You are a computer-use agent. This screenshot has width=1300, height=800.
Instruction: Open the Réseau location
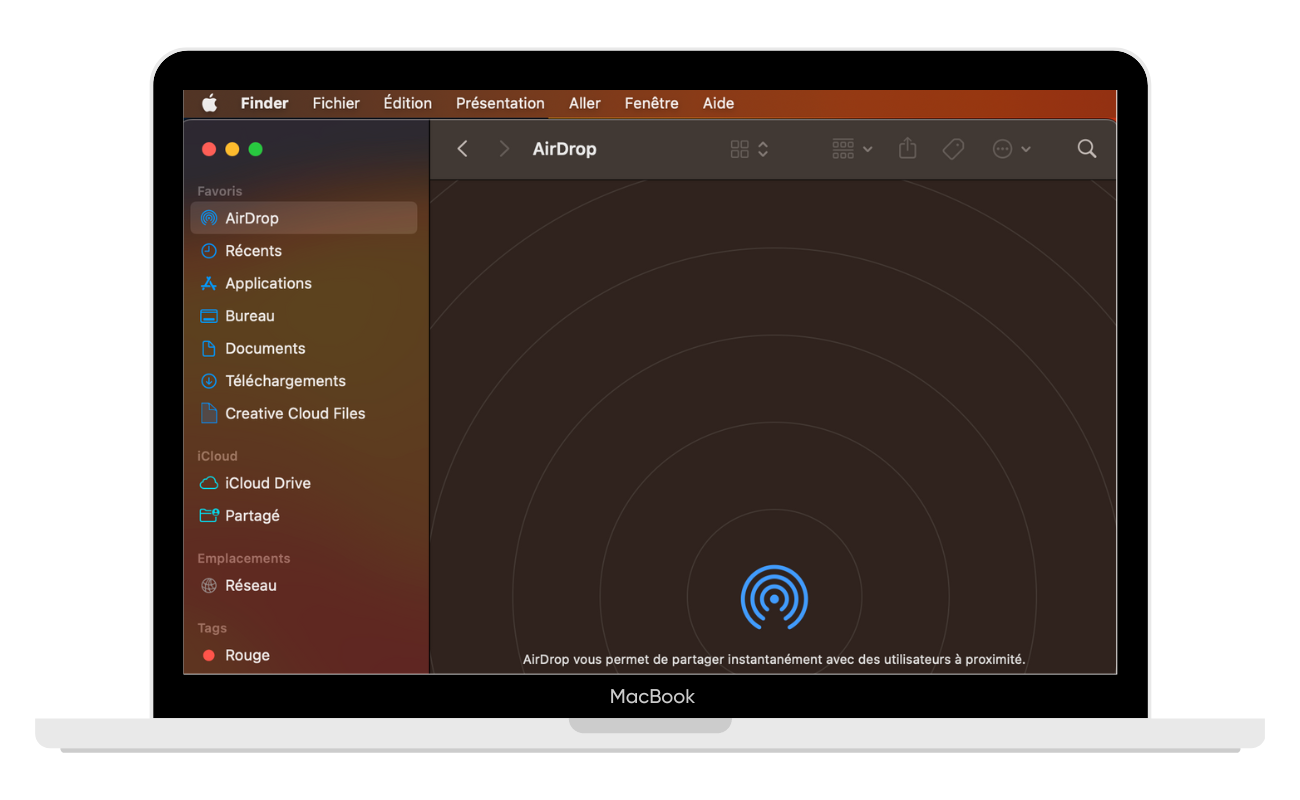(250, 585)
